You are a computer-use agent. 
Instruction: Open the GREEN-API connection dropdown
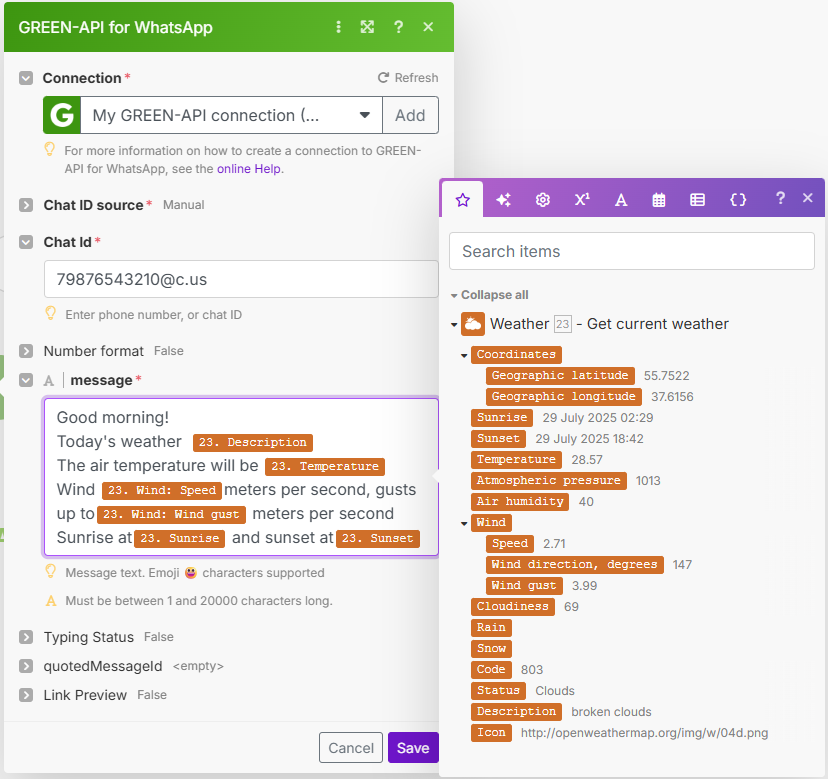365,115
